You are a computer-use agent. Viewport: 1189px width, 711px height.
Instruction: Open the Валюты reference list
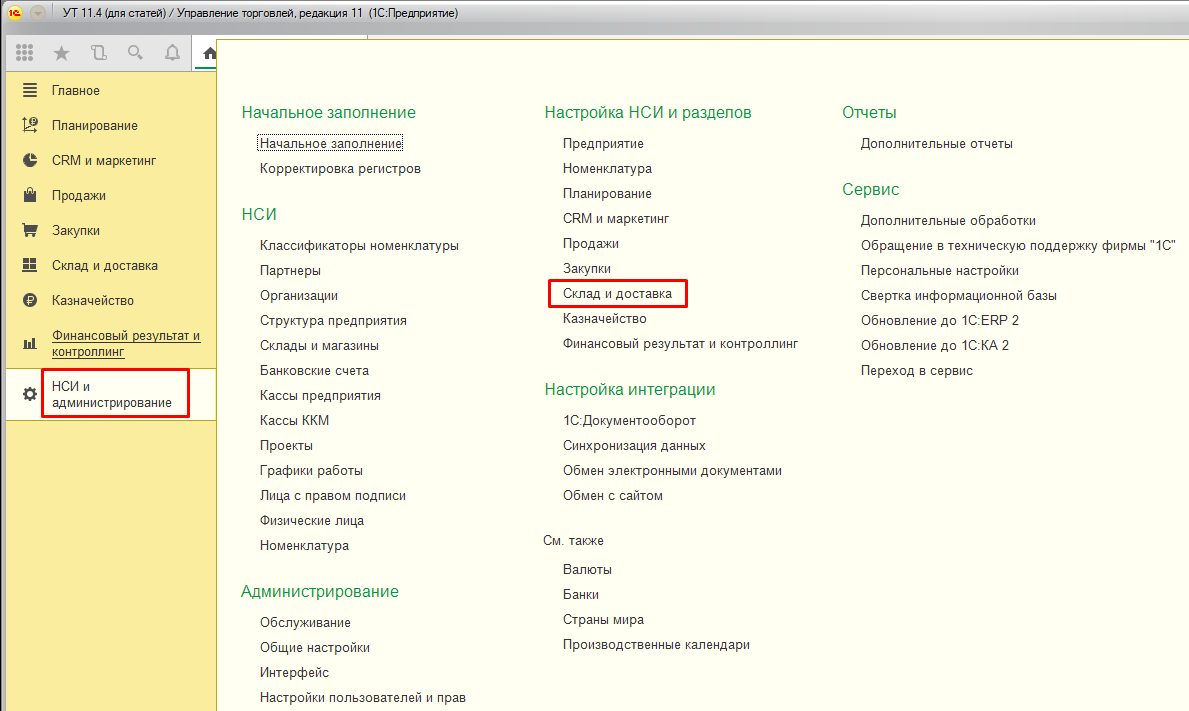(587, 570)
